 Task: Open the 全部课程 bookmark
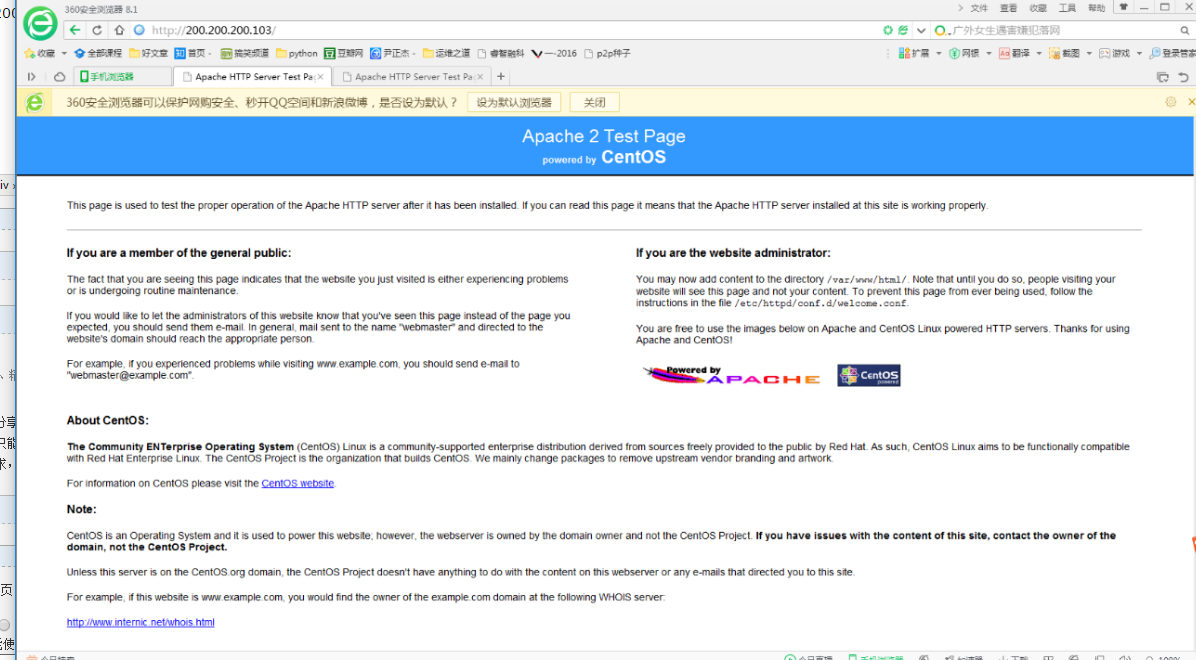click(98, 53)
